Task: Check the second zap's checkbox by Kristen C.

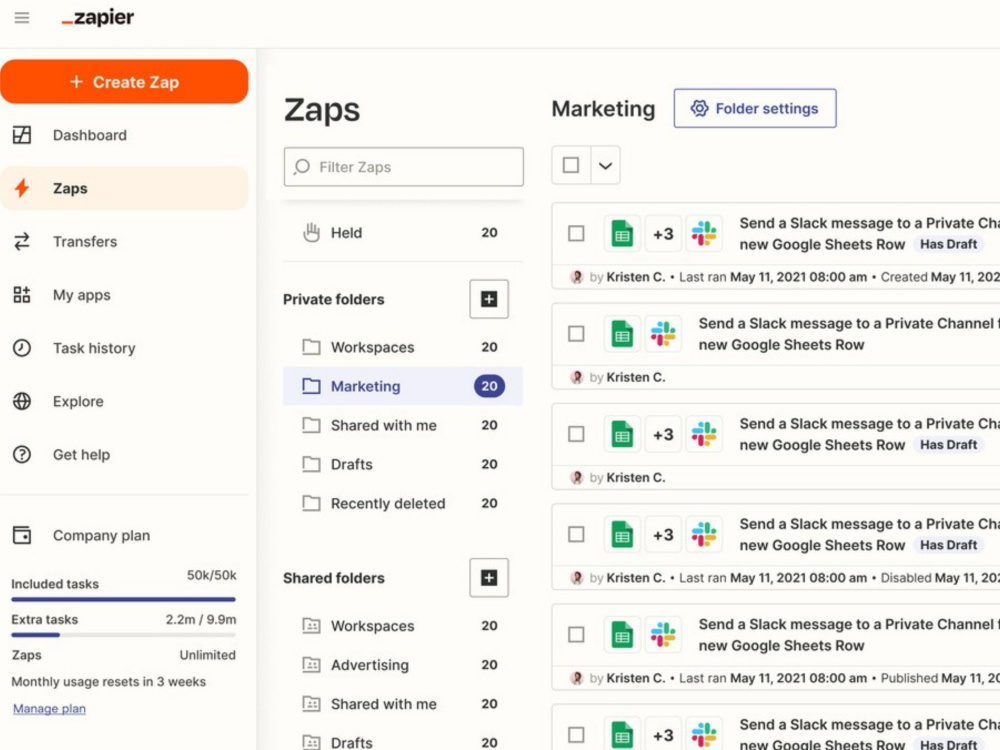Action: click(x=576, y=334)
